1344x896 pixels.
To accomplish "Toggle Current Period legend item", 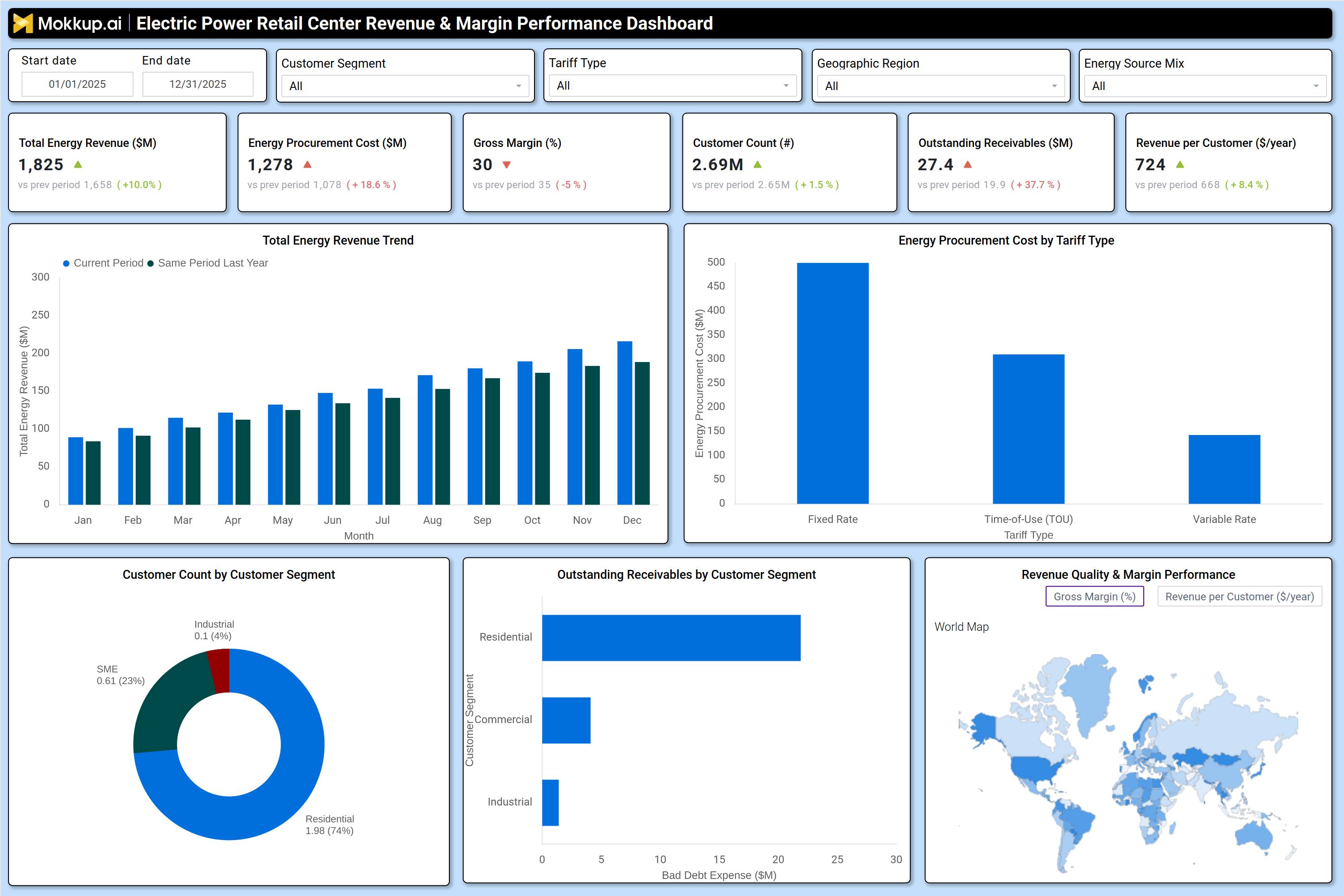I will click(103, 263).
